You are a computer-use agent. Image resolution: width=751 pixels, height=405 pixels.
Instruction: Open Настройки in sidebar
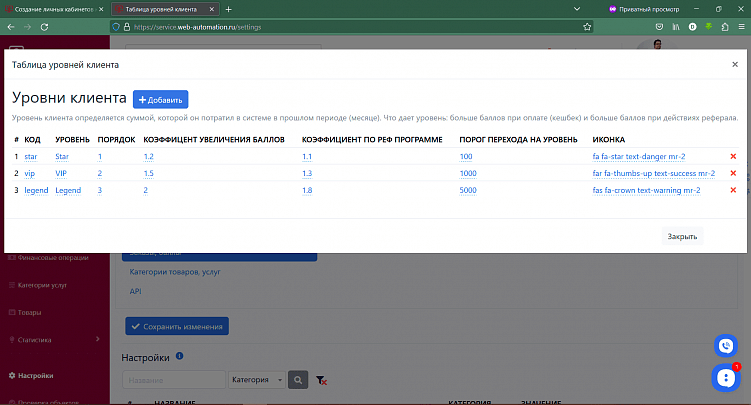(x=31, y=375)
